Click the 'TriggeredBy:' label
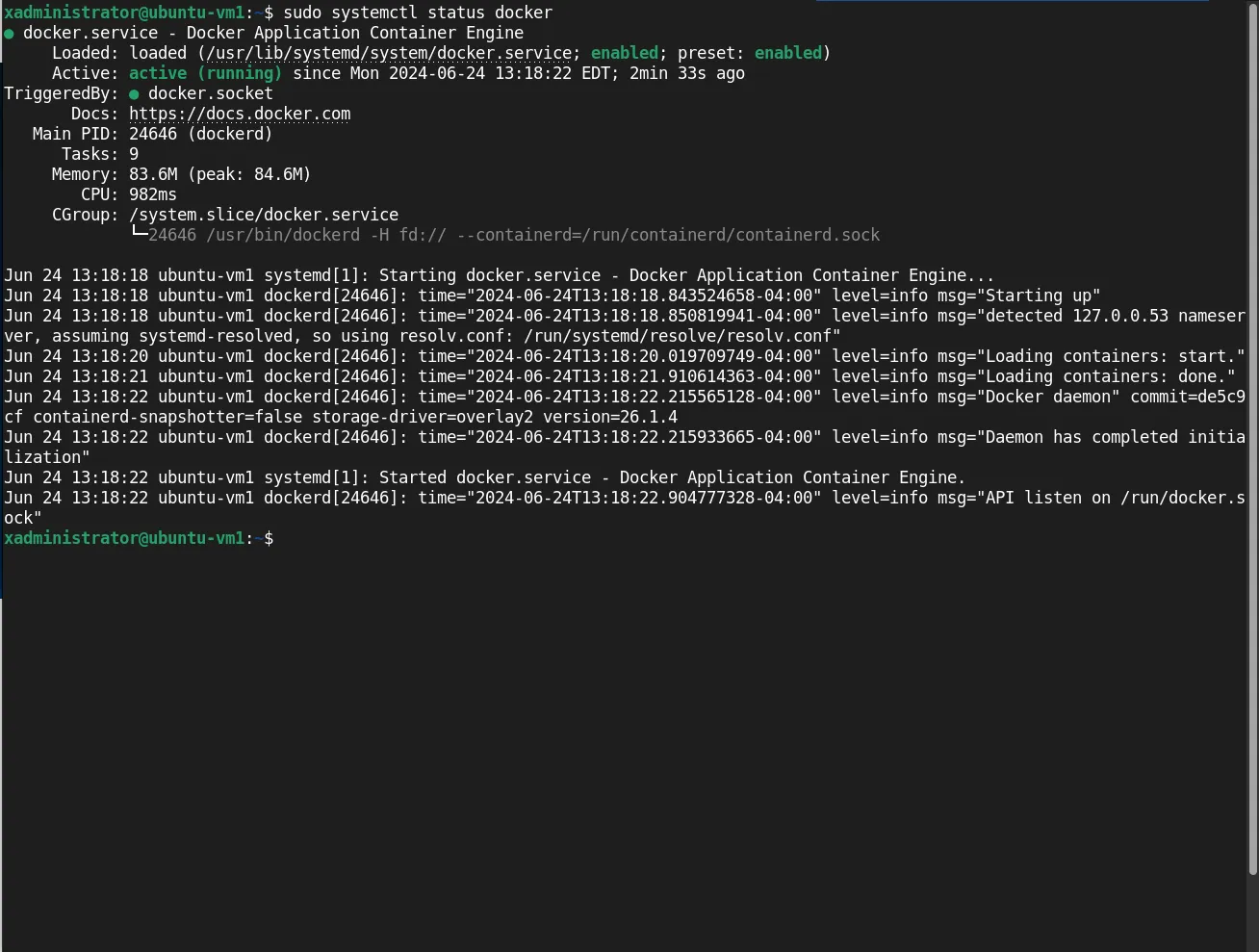1259x952 pixels. (62, 93)
